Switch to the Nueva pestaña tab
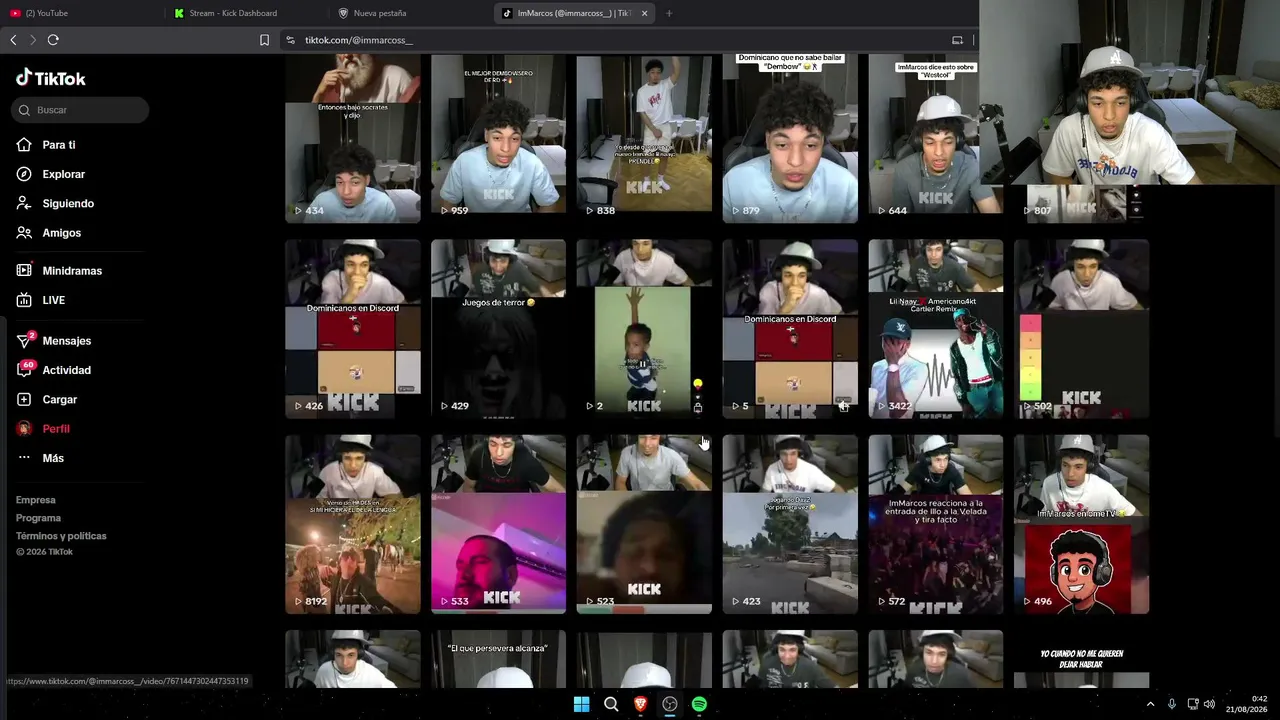The height and width of the screenshot is (720, 1280). 408,13
